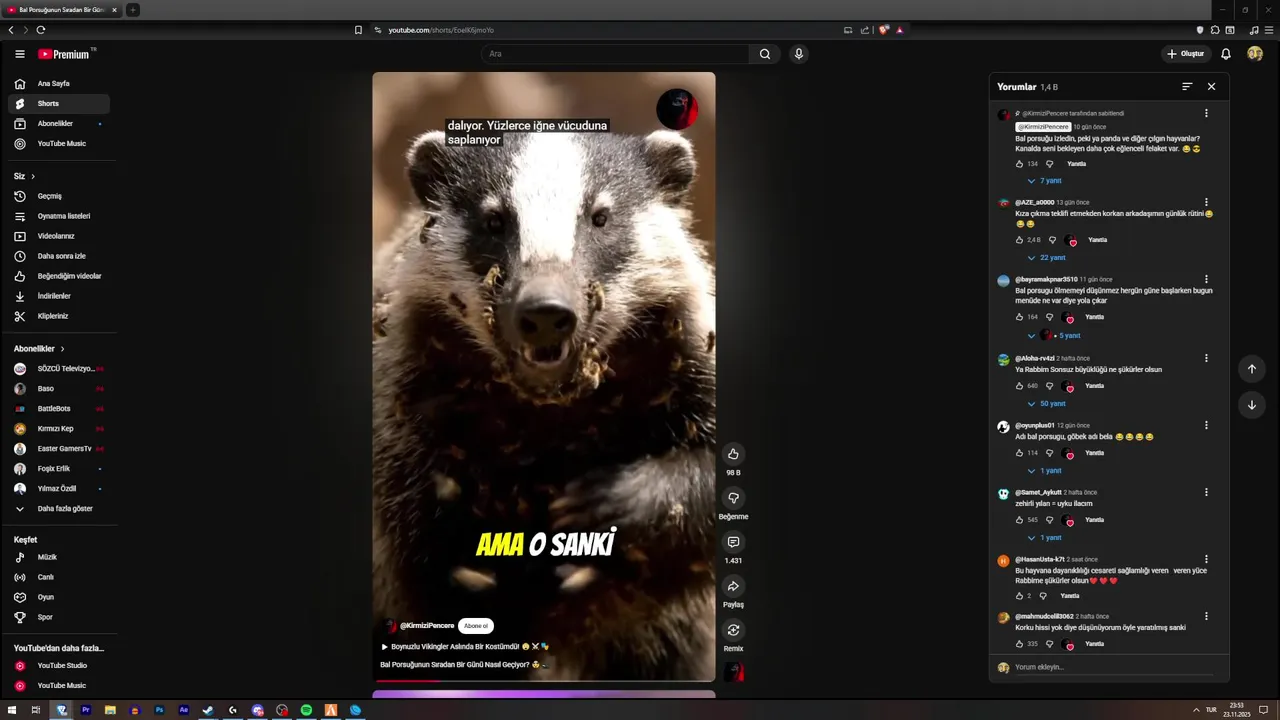Open comments sort order menu
Viewport: 1280px width, 720px height.
(1187, 87)
